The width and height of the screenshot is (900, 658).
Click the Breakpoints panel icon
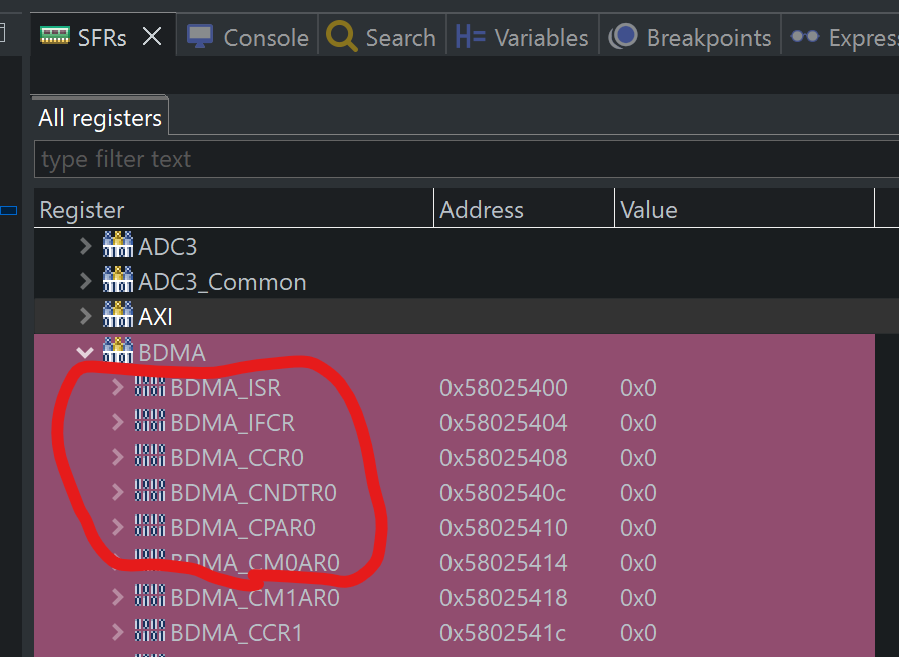tap(622, 37)
